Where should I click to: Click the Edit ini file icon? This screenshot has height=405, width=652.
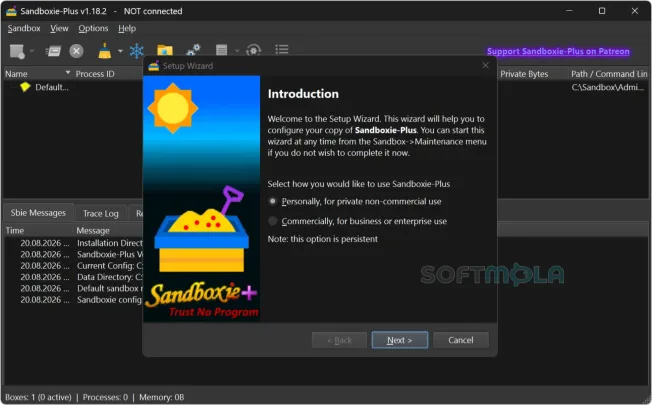click(x=222, y=50)
